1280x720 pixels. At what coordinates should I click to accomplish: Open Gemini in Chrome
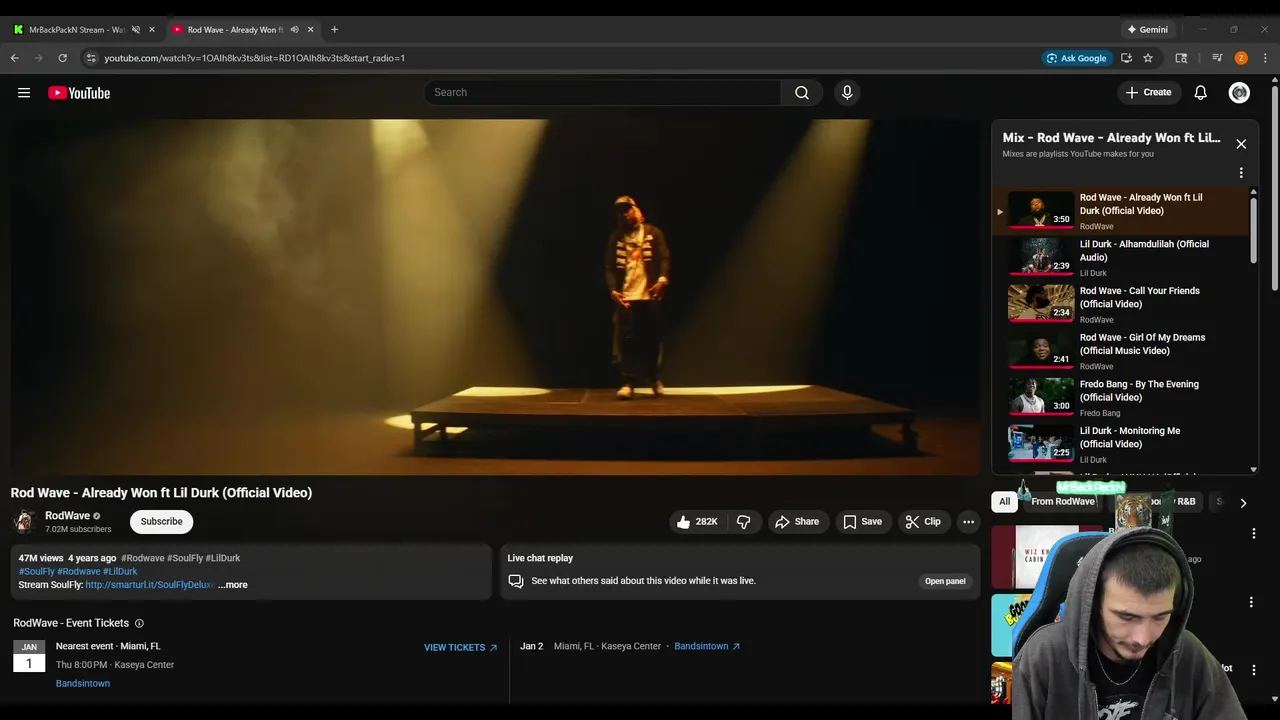[1147, 30]
